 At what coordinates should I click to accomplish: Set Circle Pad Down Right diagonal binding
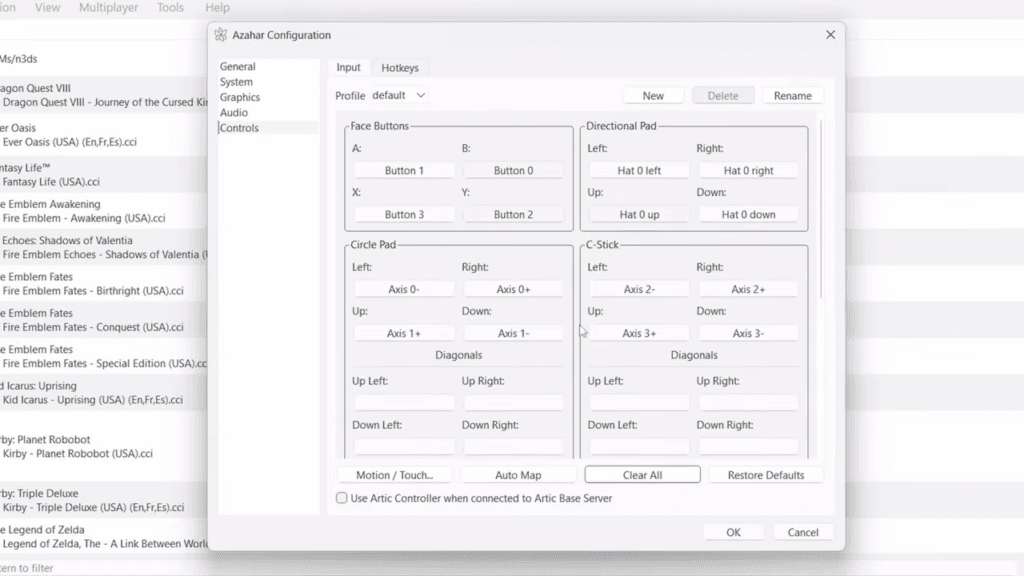pos(513,447)
